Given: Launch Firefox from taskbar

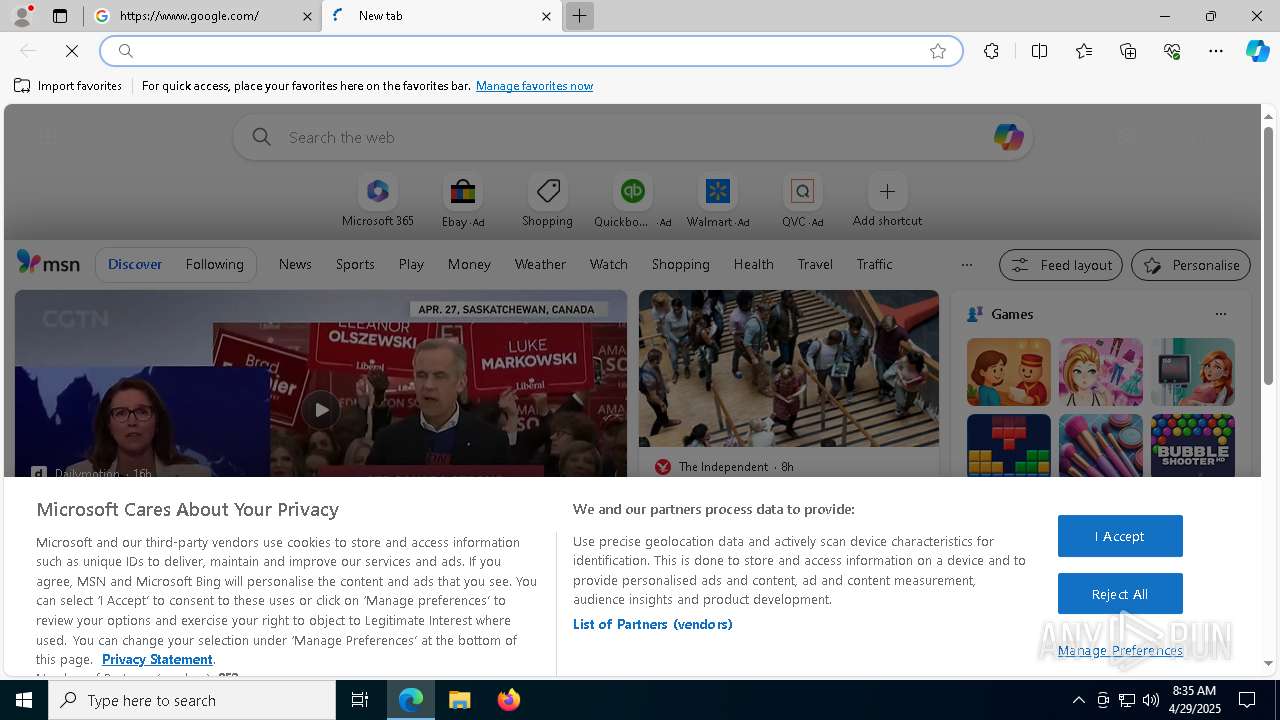Looking at the screenshot, I should [x=508, y=700].
